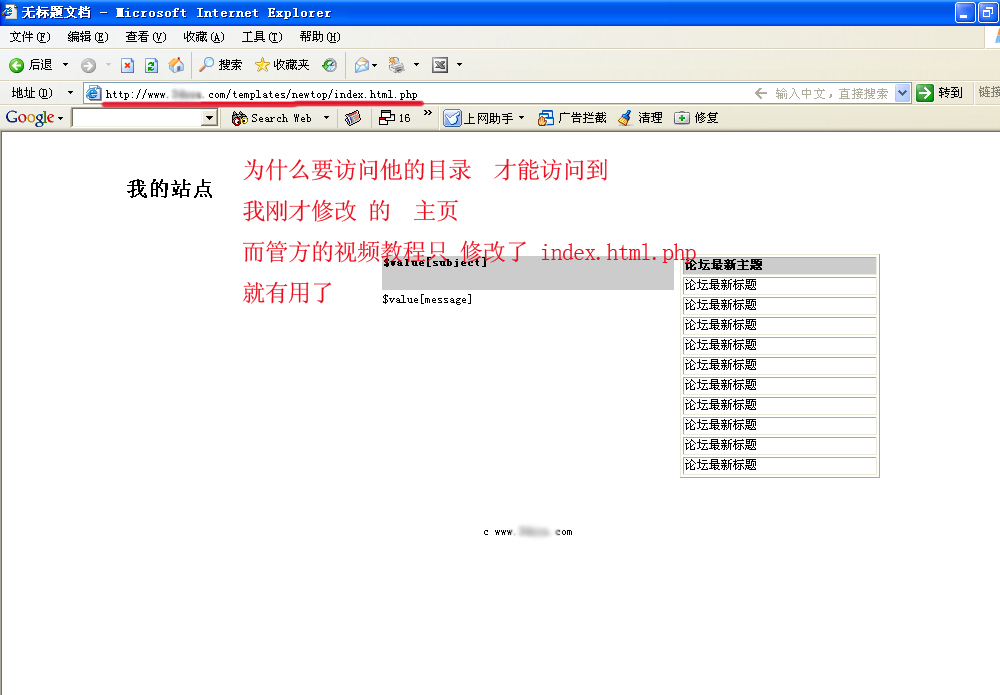Go to Home page icon
The image size is (1000, 695).
(176, 65)
